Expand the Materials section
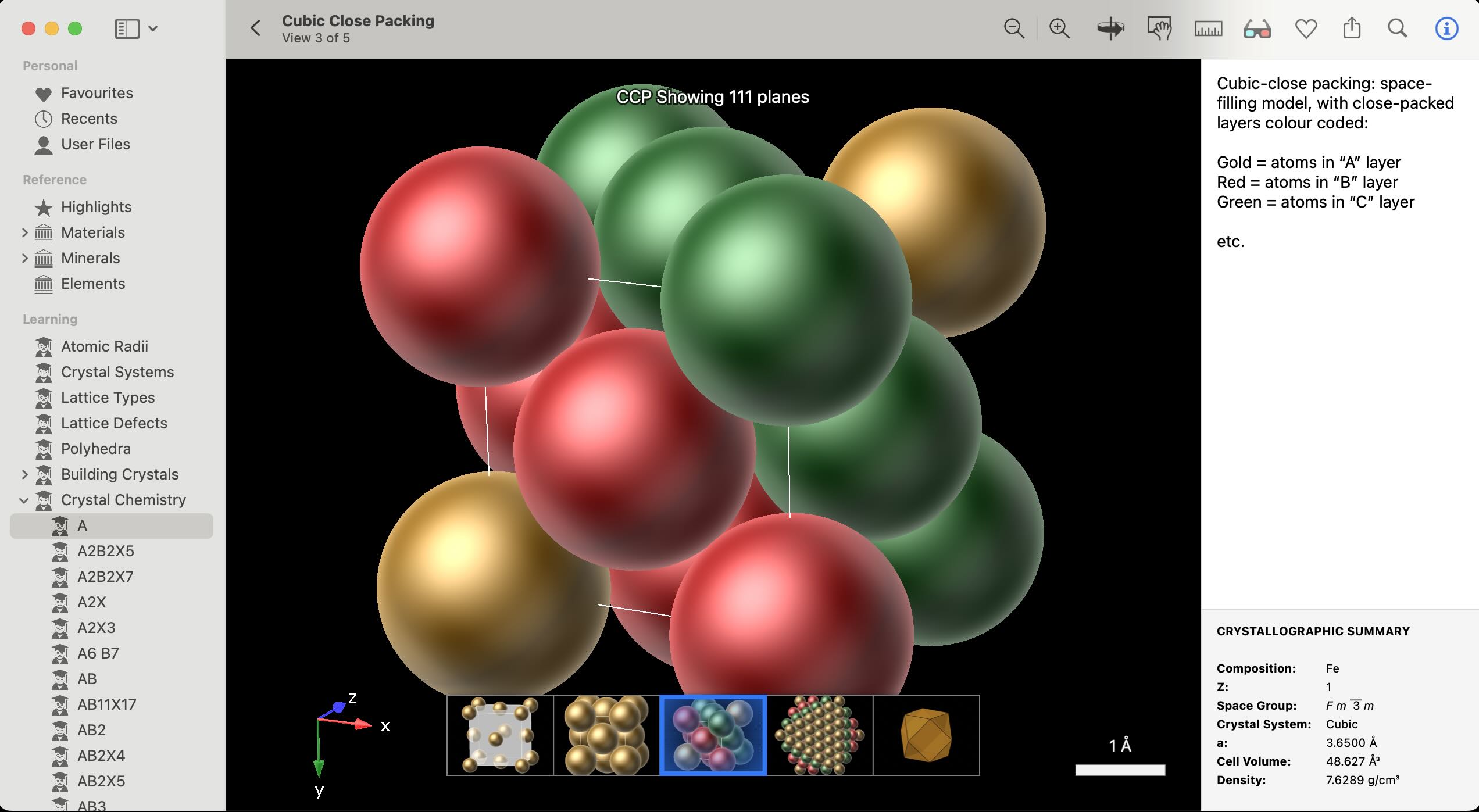Screen dimensions: 1479x812 [24, 232]
